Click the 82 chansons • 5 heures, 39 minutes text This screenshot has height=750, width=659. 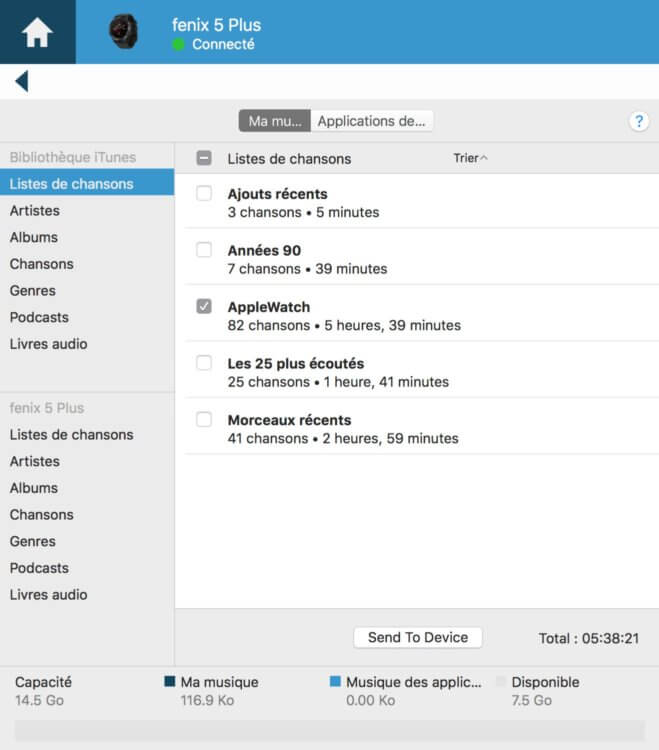coord(344,325)
